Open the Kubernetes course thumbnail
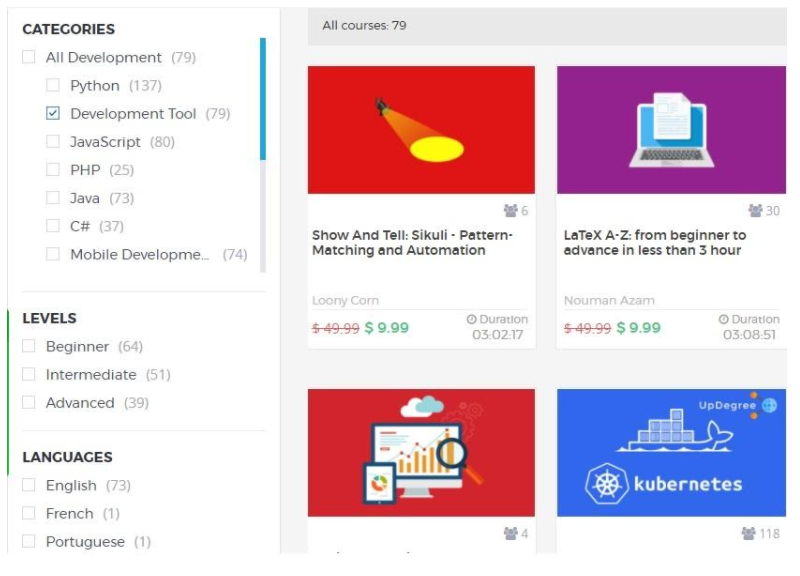Viewport: 800px width, 576px height. click(x=671, y=453)
